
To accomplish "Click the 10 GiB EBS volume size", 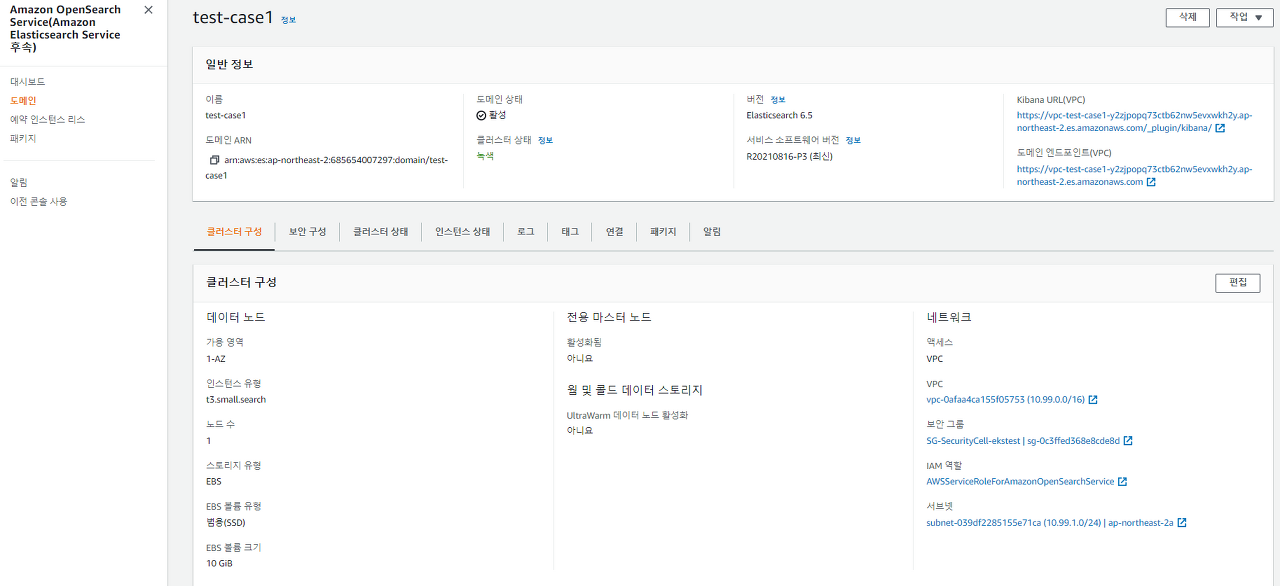I will coord(220,564).
